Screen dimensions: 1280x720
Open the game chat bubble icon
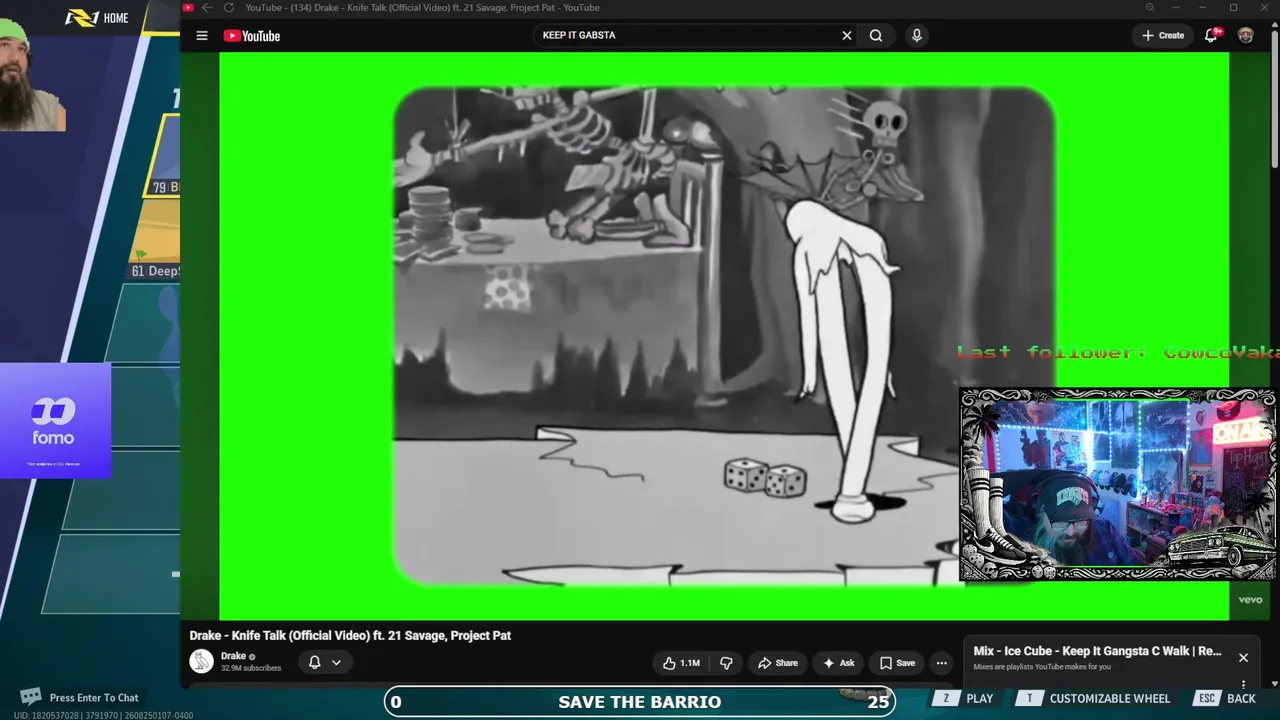click(x=31, y=697)
